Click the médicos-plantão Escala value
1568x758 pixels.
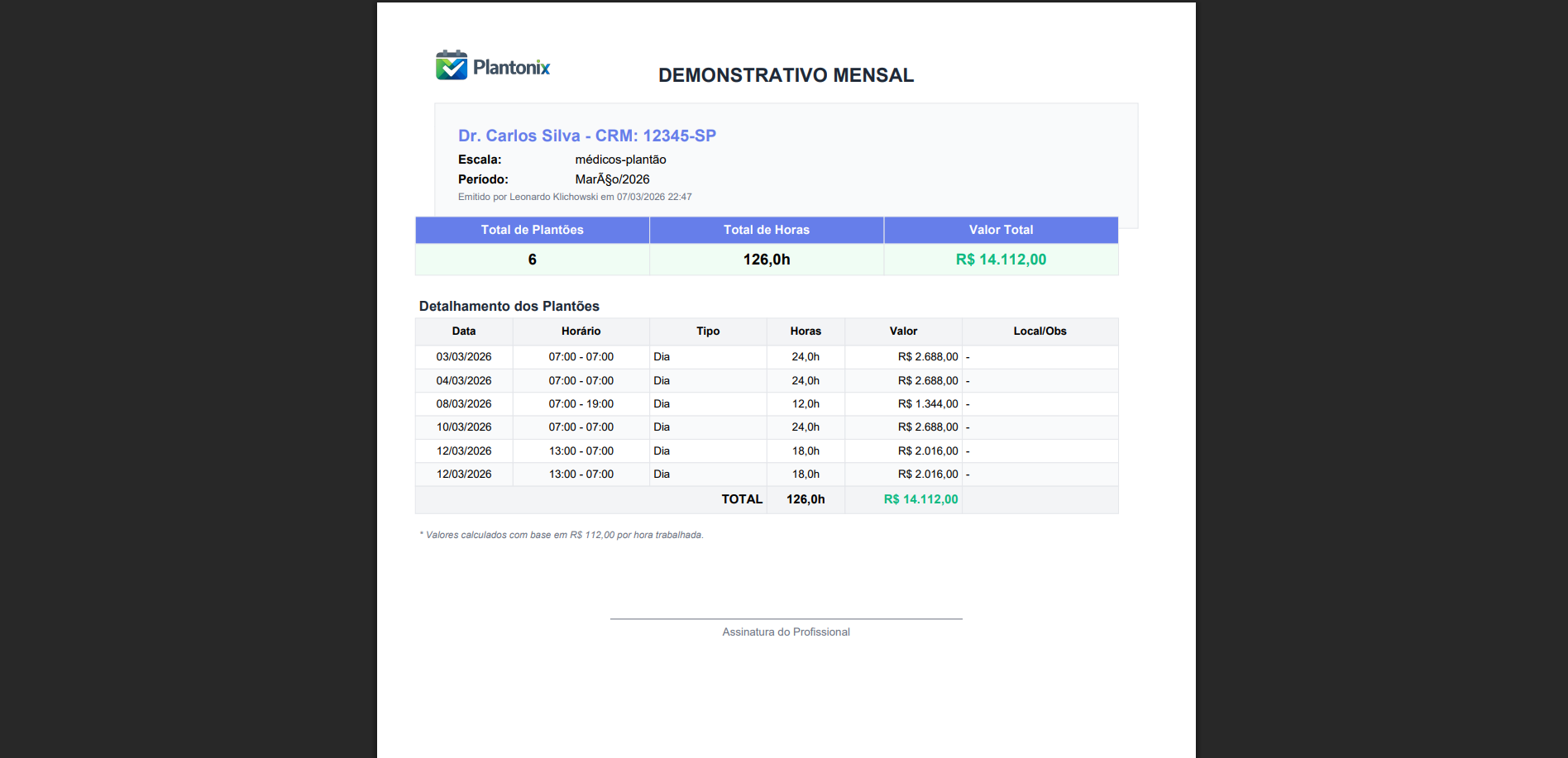(620, 160)
